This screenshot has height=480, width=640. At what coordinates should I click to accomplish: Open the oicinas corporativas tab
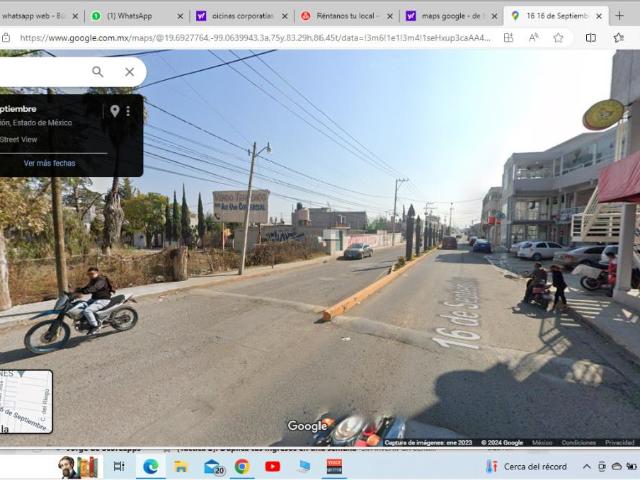click(x=242, y=16)
